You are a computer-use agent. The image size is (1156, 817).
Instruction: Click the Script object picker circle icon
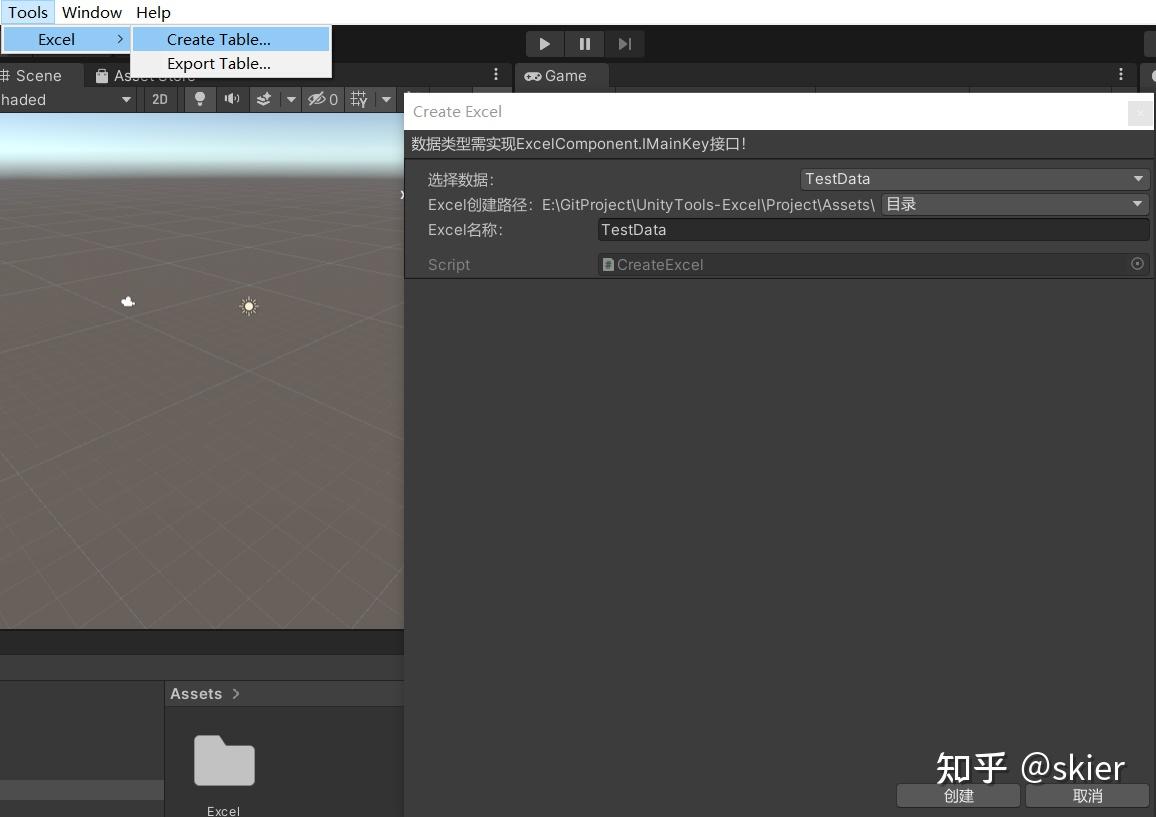click(x=1137, y=264)
